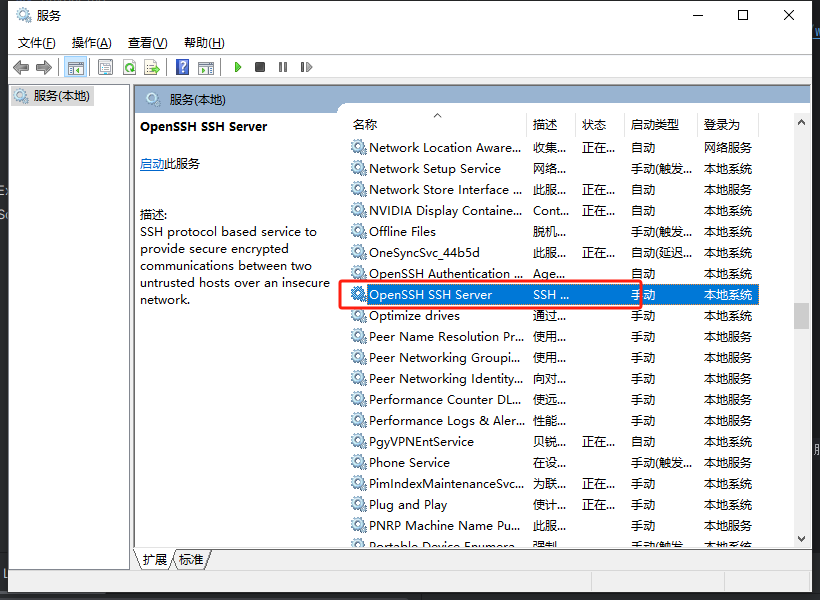Screen dimensions: 820x600
Task: Click the 启动 link to start service
Action: point(152,164)
